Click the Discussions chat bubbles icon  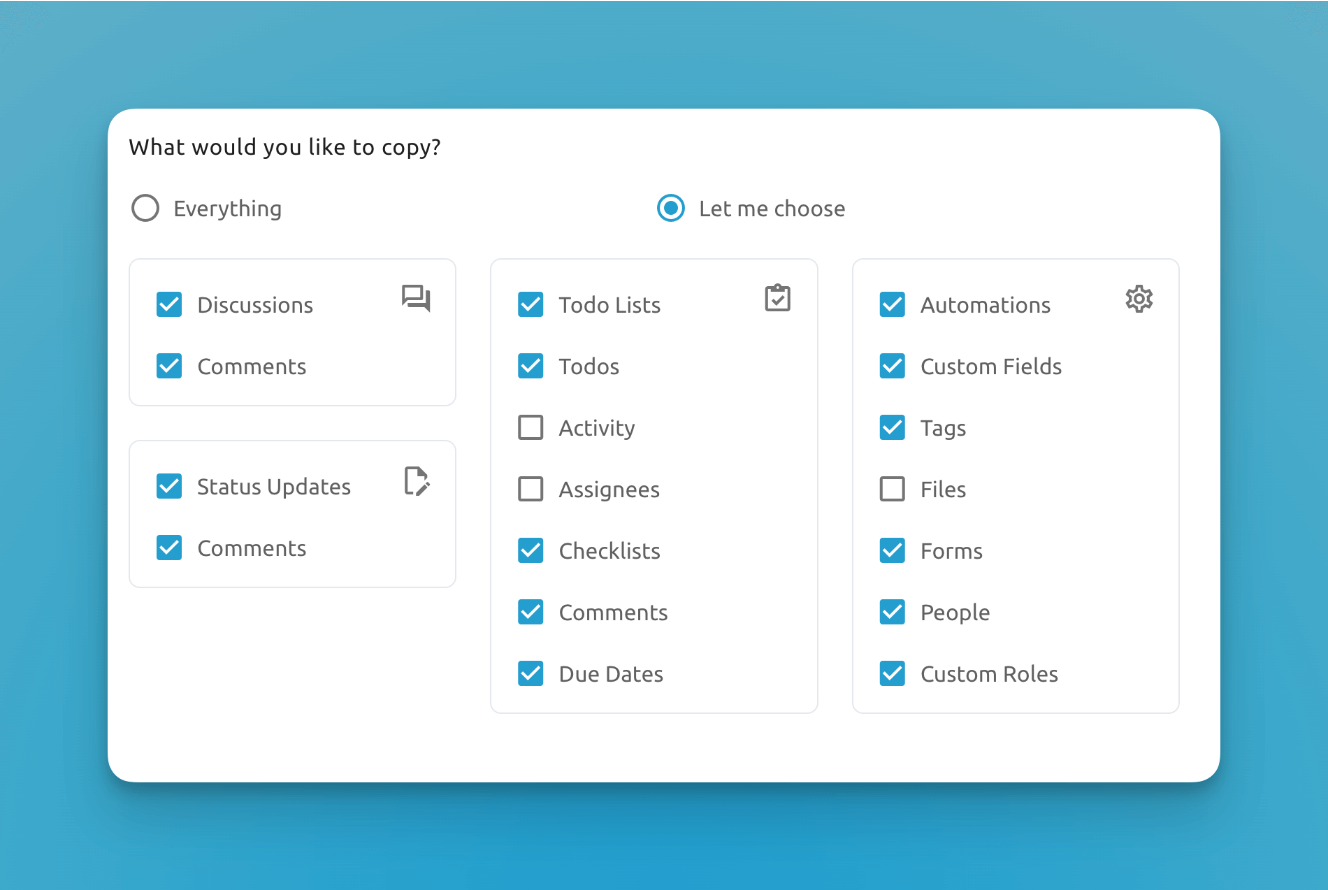(416, 298)
